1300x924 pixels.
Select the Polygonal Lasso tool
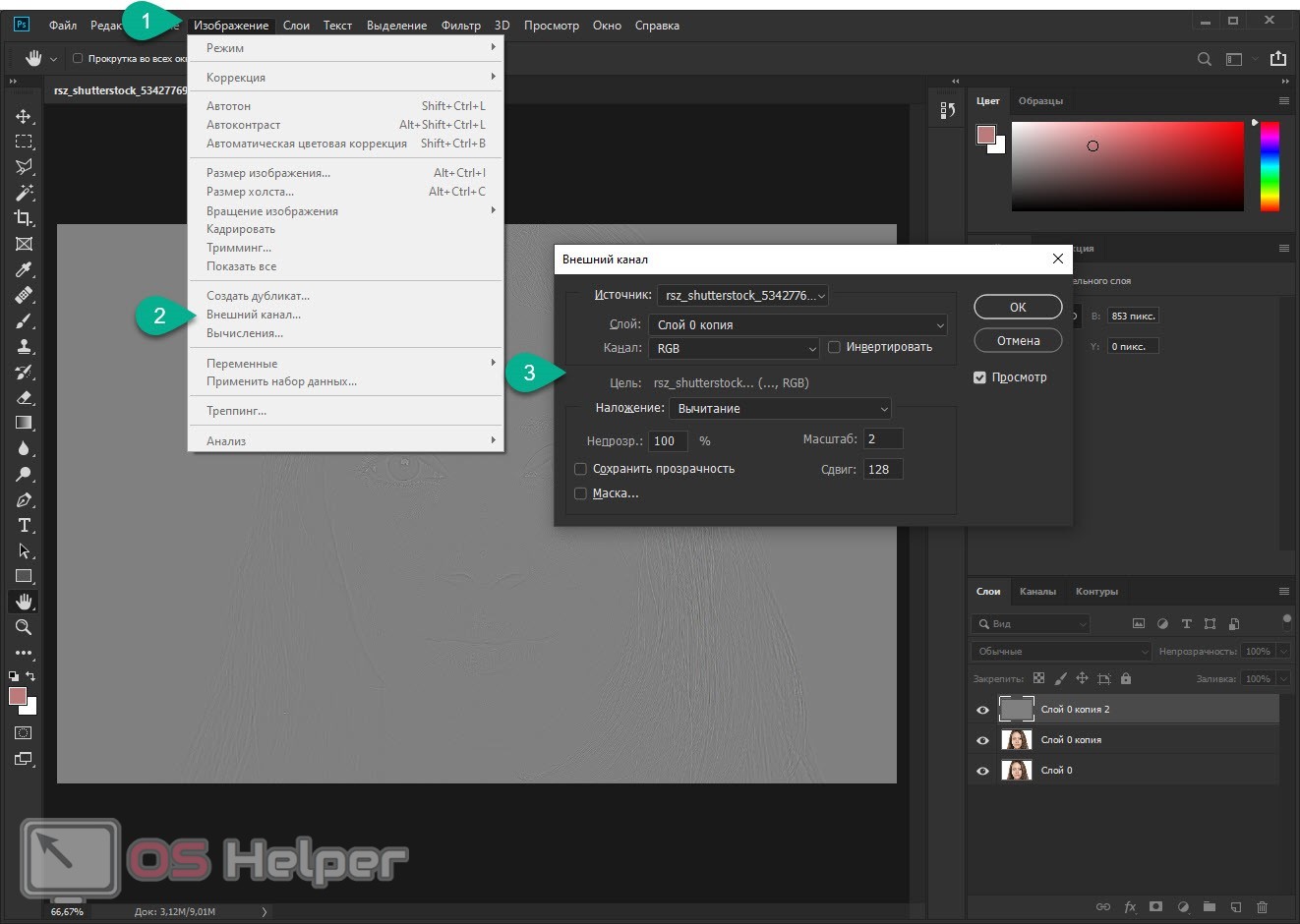(x=24, y=167)
